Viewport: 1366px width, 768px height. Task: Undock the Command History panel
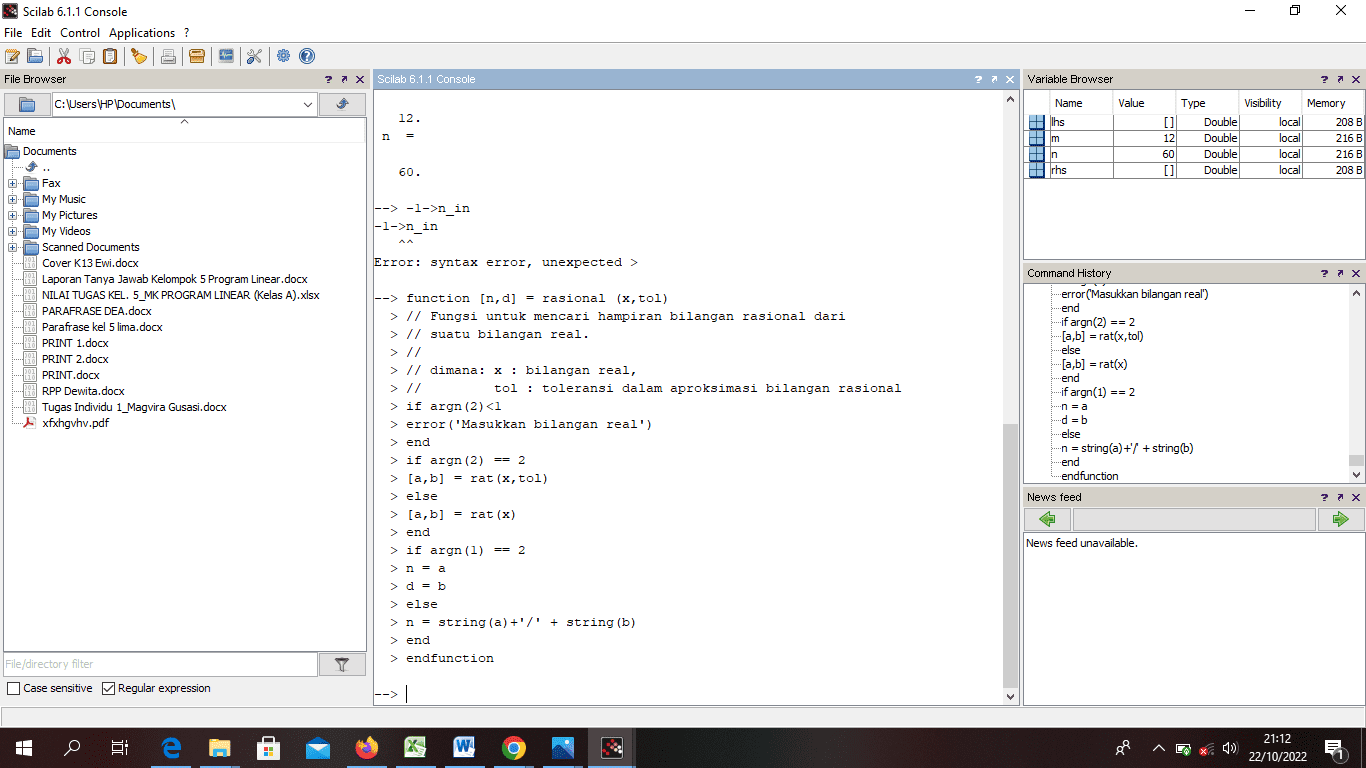point(1340,273)
